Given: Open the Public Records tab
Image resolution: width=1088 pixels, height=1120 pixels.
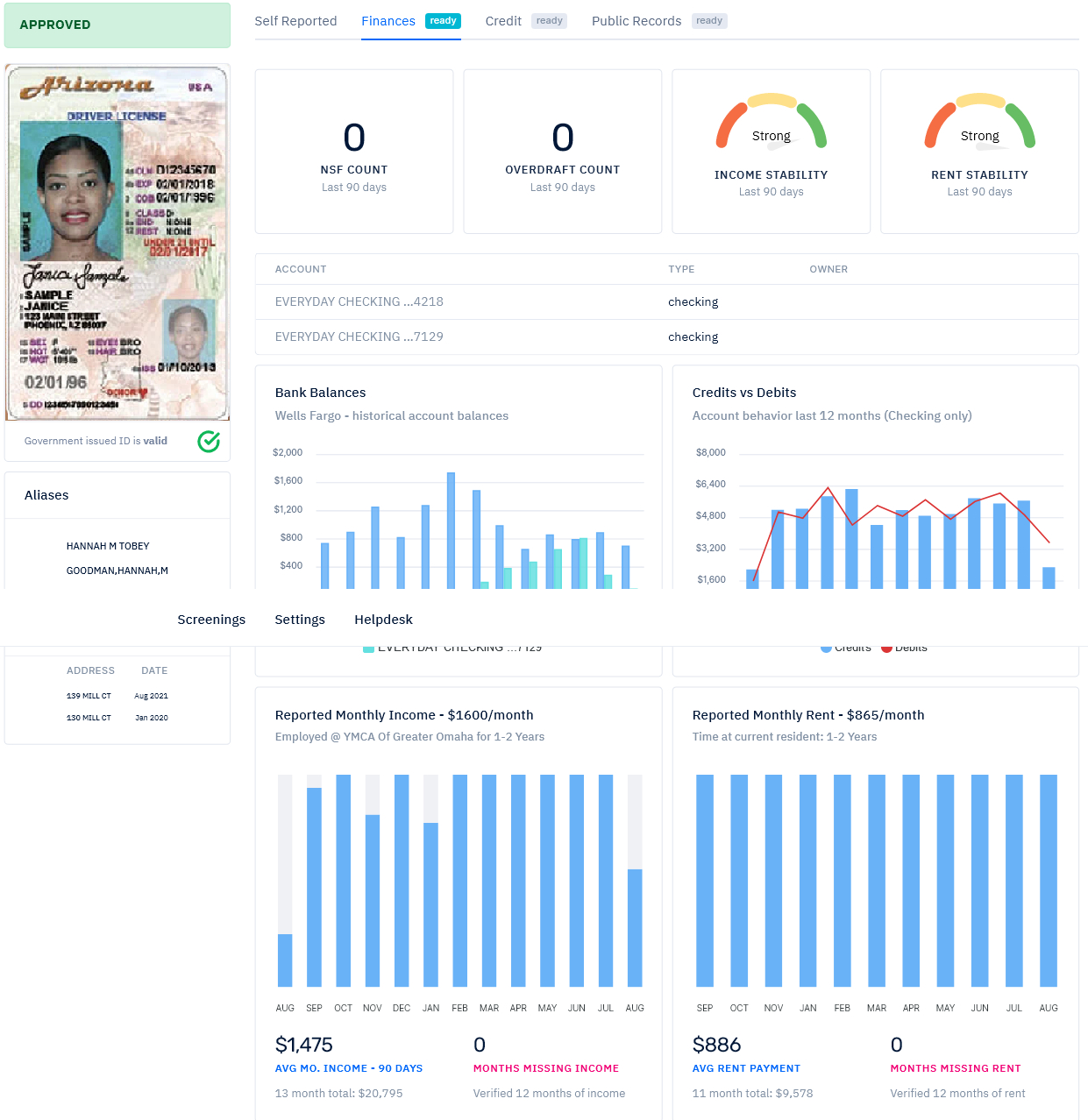Looking at the screenshot, I should 636,21.
